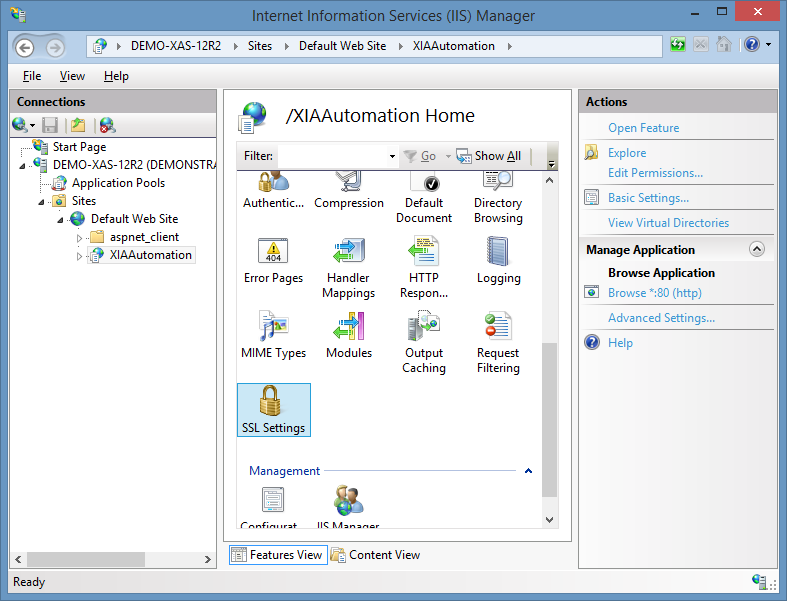Click the Connections pane scroll right arrow

(x=208, y=559)
